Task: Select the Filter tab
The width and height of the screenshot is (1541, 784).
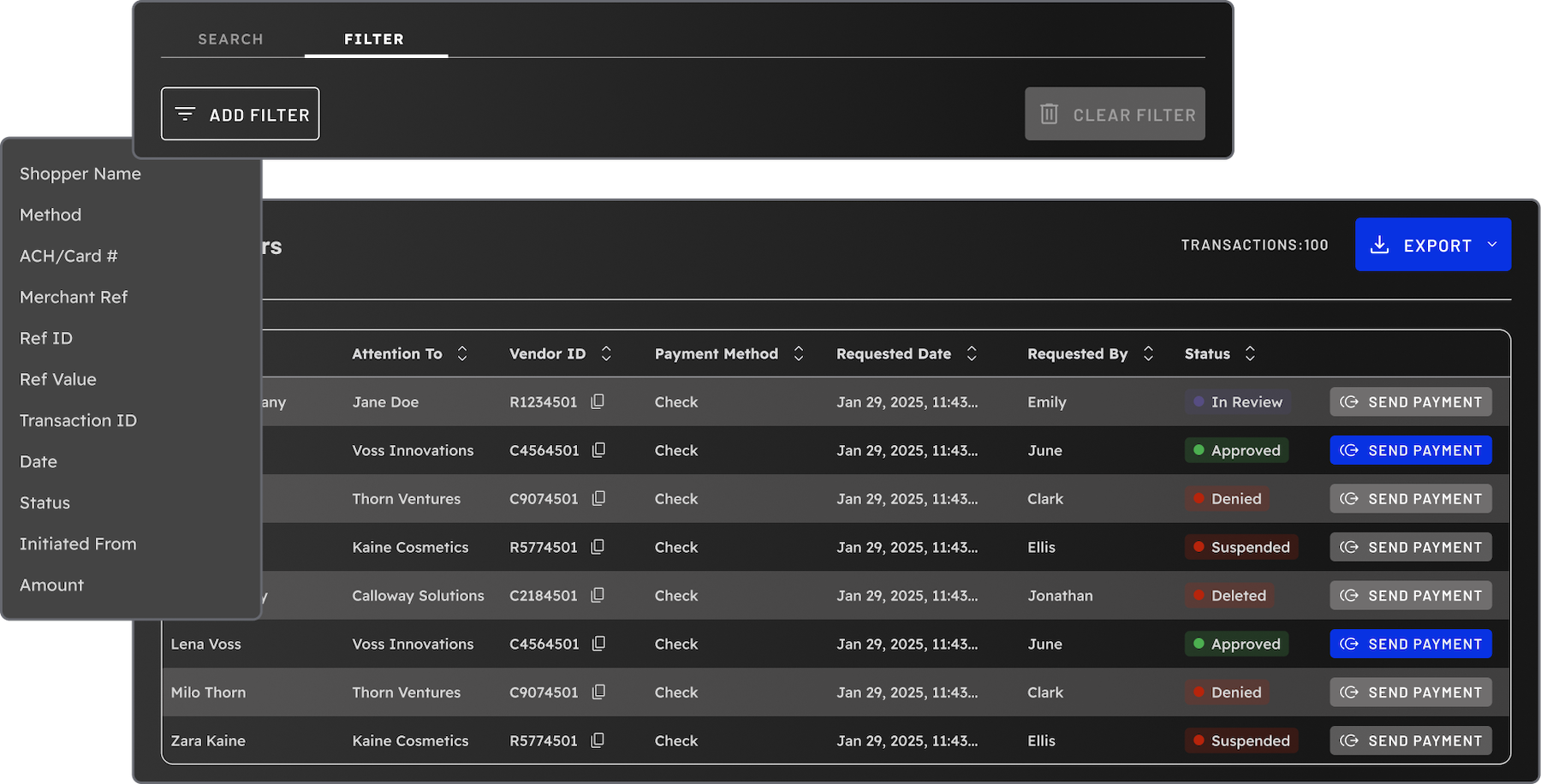Action: point(374,39)
